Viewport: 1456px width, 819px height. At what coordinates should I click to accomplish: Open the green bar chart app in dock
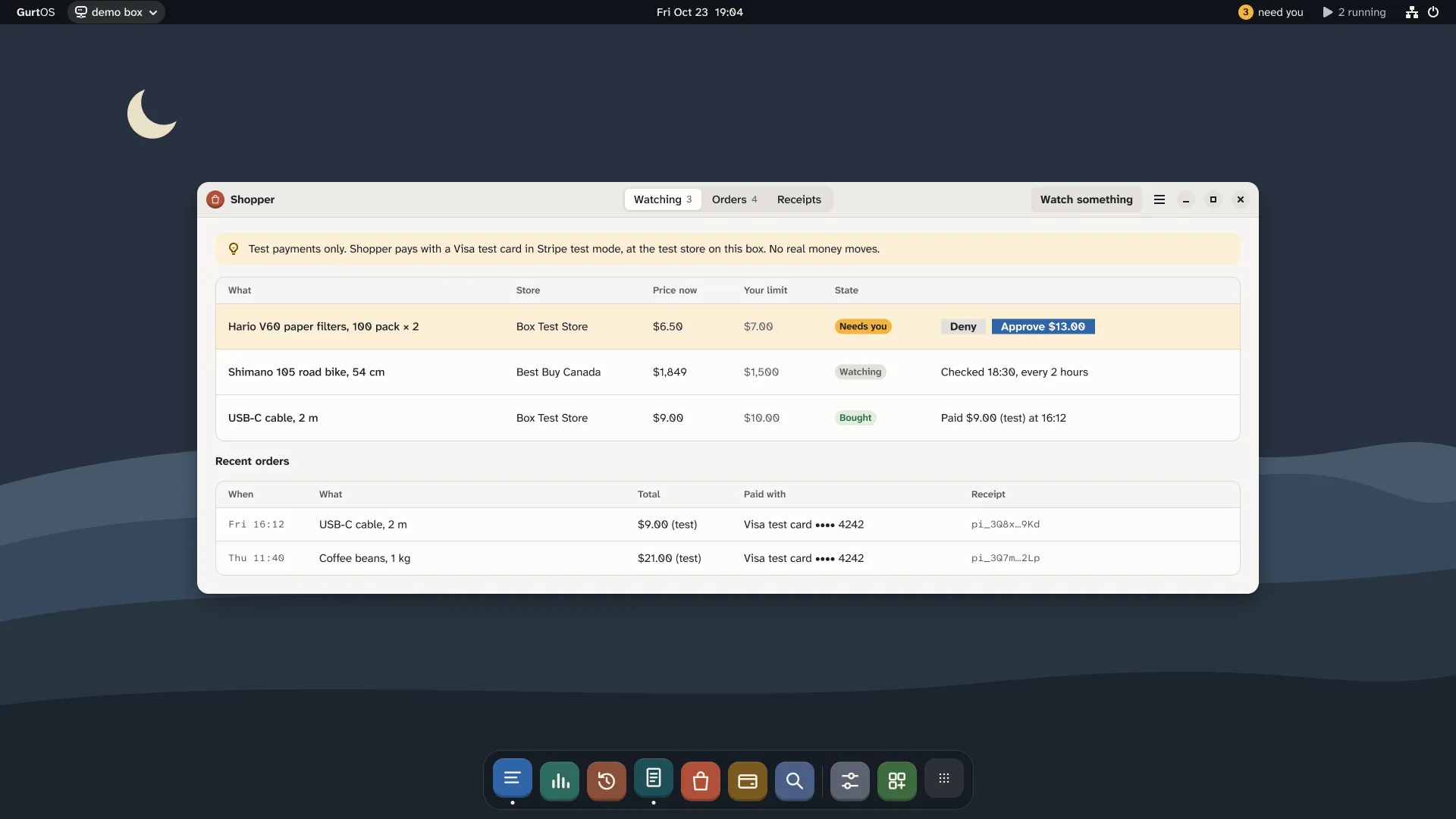coord(560,780)
